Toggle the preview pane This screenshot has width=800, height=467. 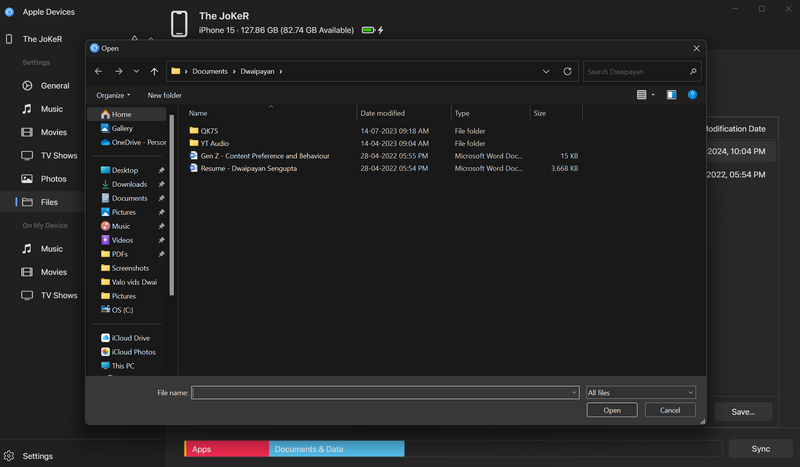671,95
